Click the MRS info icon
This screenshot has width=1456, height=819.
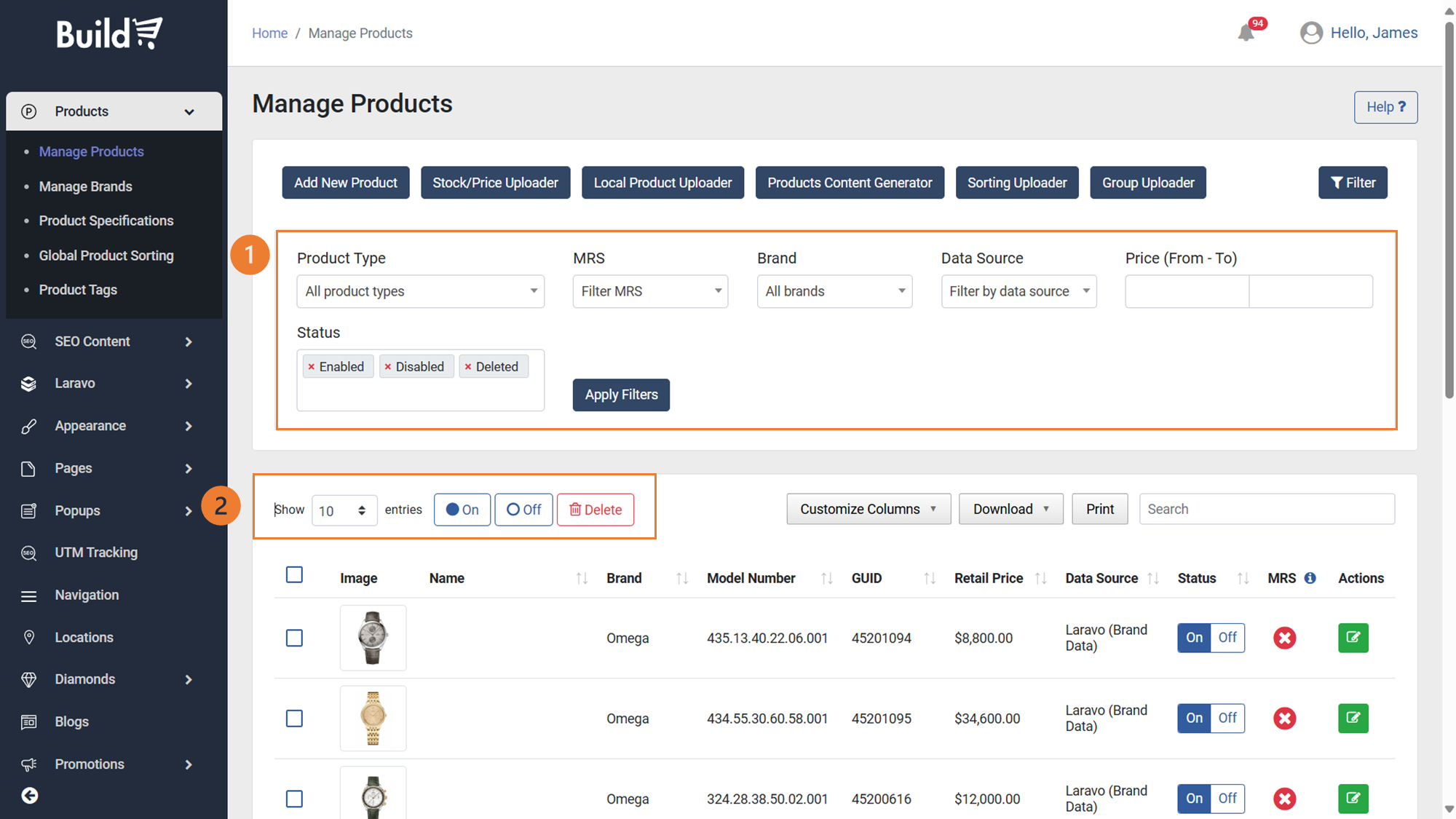point(1310,578)
